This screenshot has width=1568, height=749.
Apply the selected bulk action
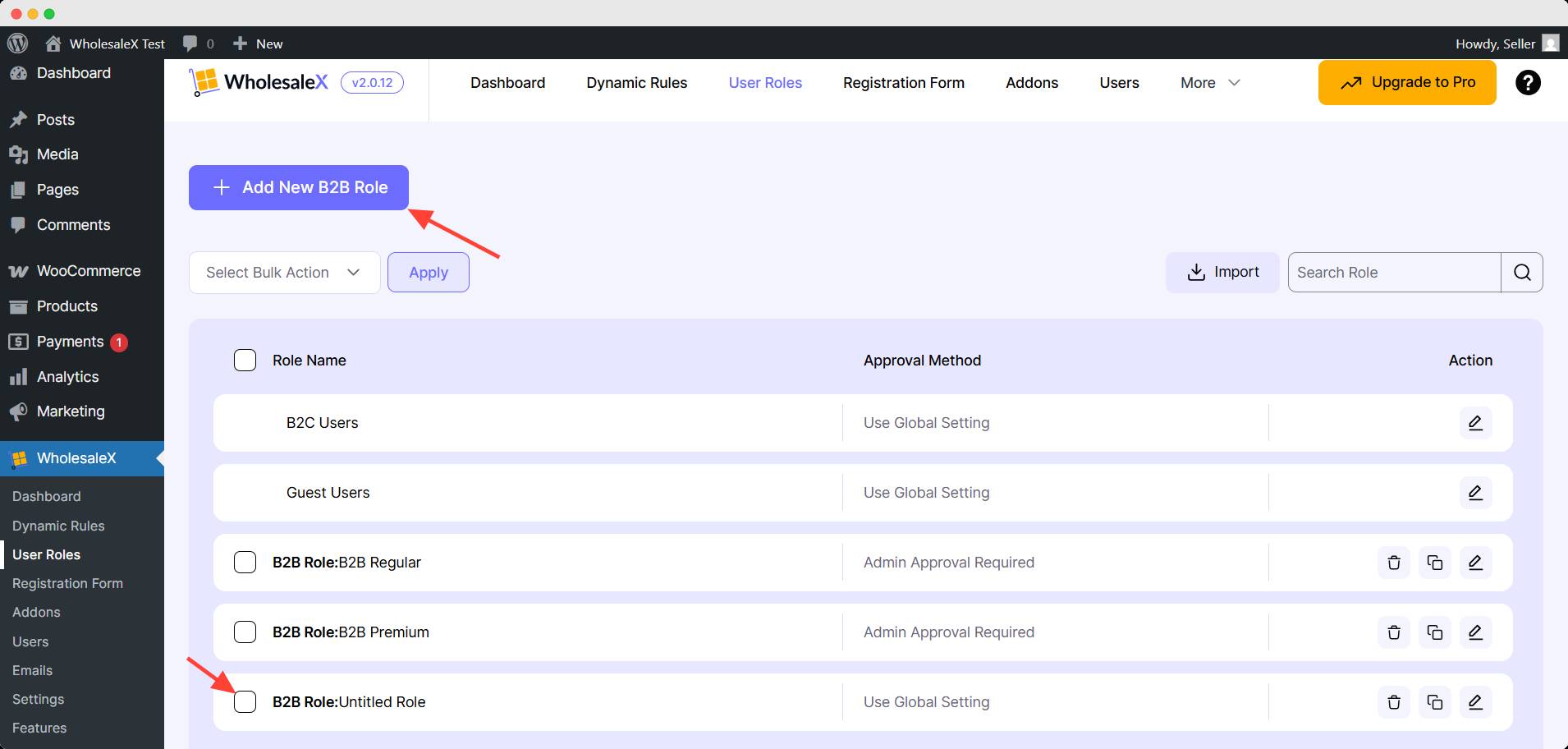coord(429,273)
